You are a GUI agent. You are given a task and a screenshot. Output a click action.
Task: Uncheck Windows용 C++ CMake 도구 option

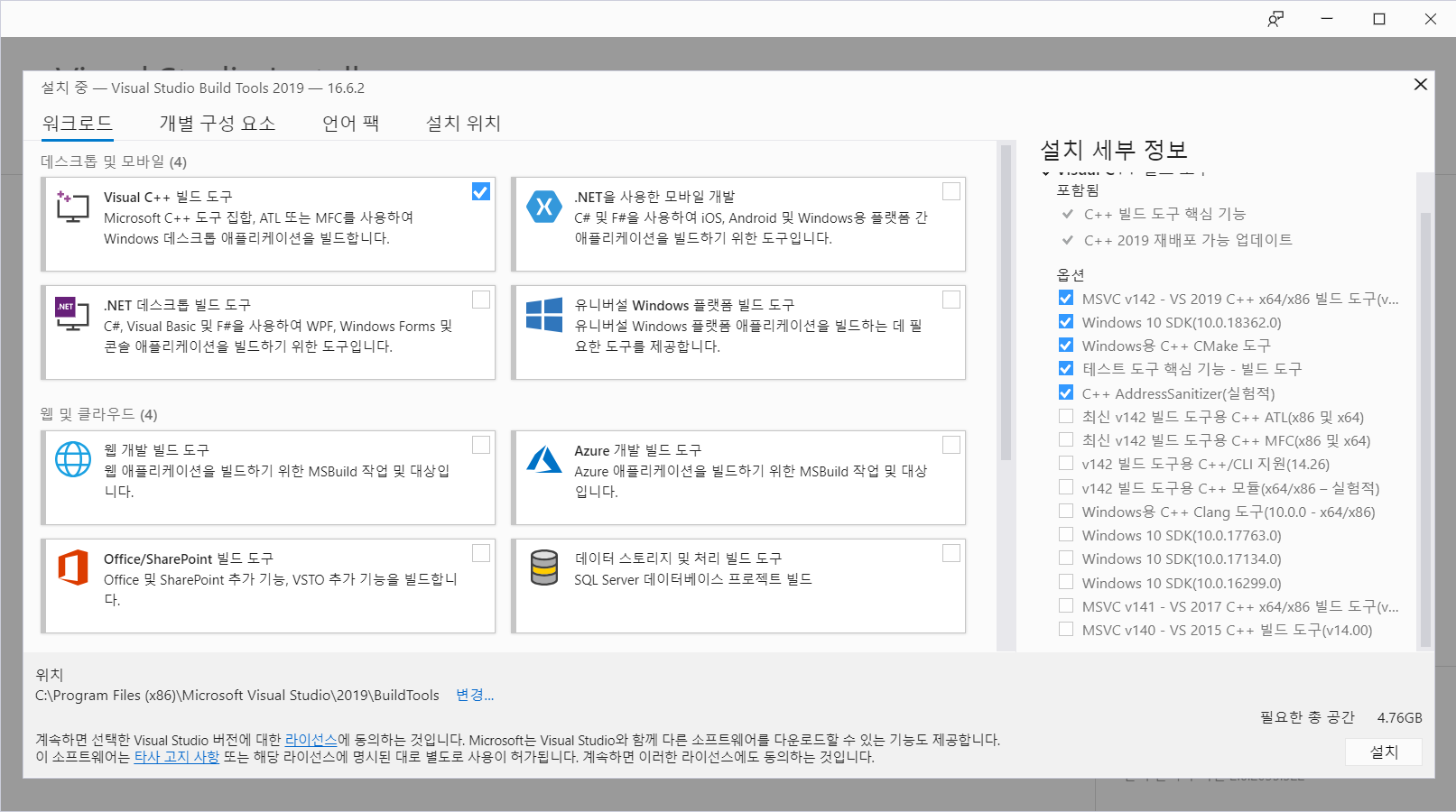point(1066,346)
